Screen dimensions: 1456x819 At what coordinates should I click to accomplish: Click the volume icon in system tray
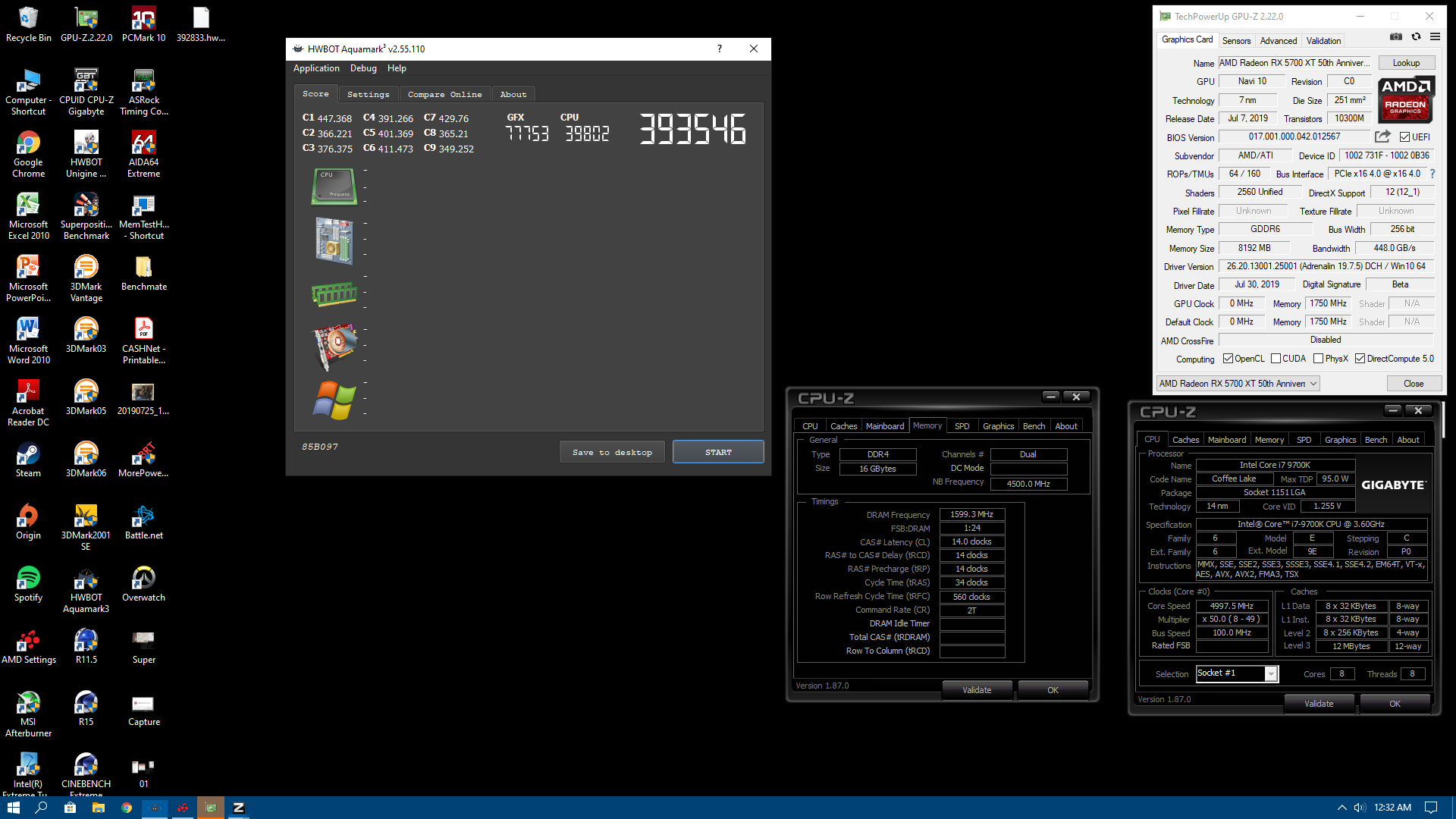1360,808
